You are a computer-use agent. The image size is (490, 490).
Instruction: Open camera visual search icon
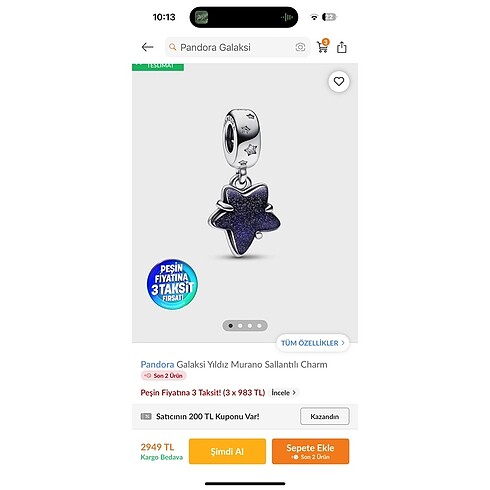tap(300, 47)
